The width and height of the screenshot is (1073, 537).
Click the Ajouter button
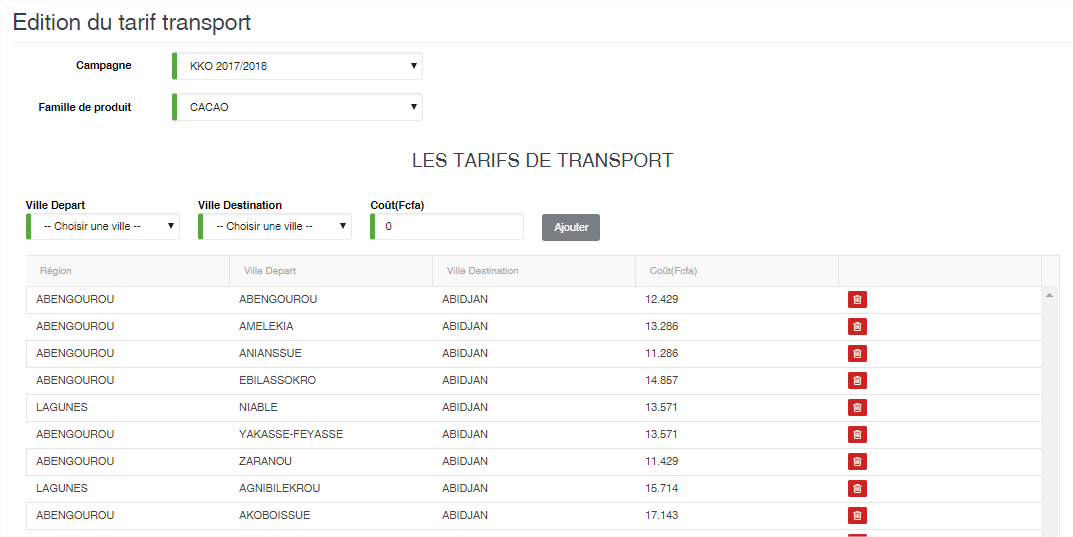tap(571, 227)
